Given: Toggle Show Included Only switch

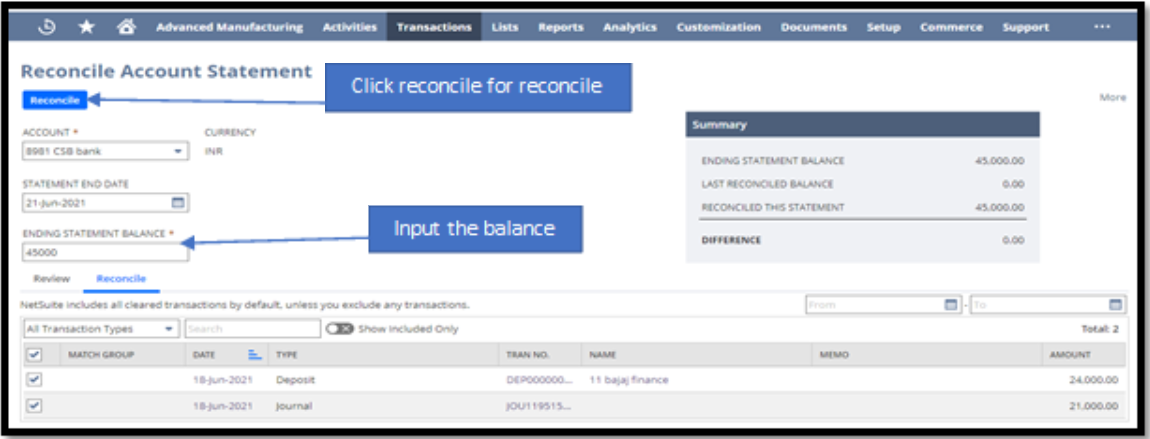Looking at the screenshot, I should click(x=339, y=328).
